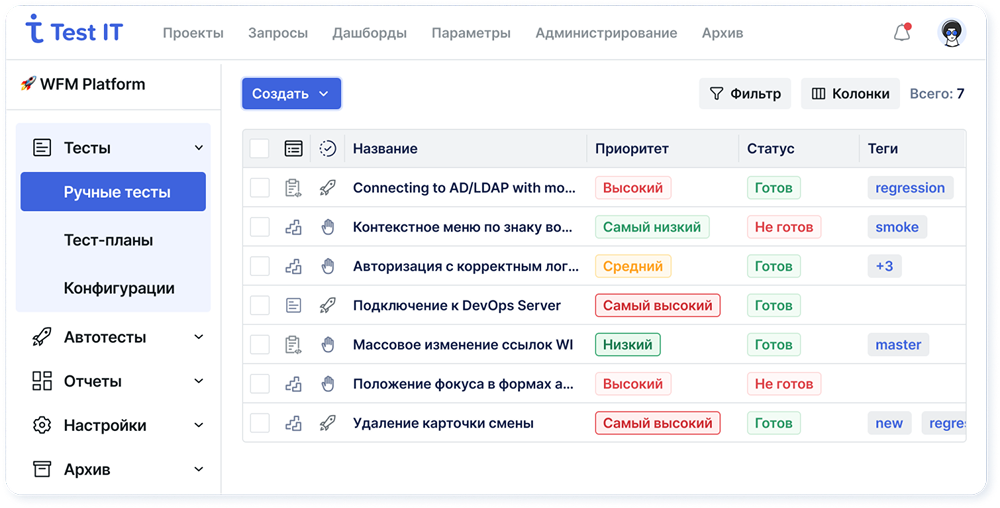
Task: Click checklist icon in Connecting to AD/LDAP row
Action: [x=293, y=187]
